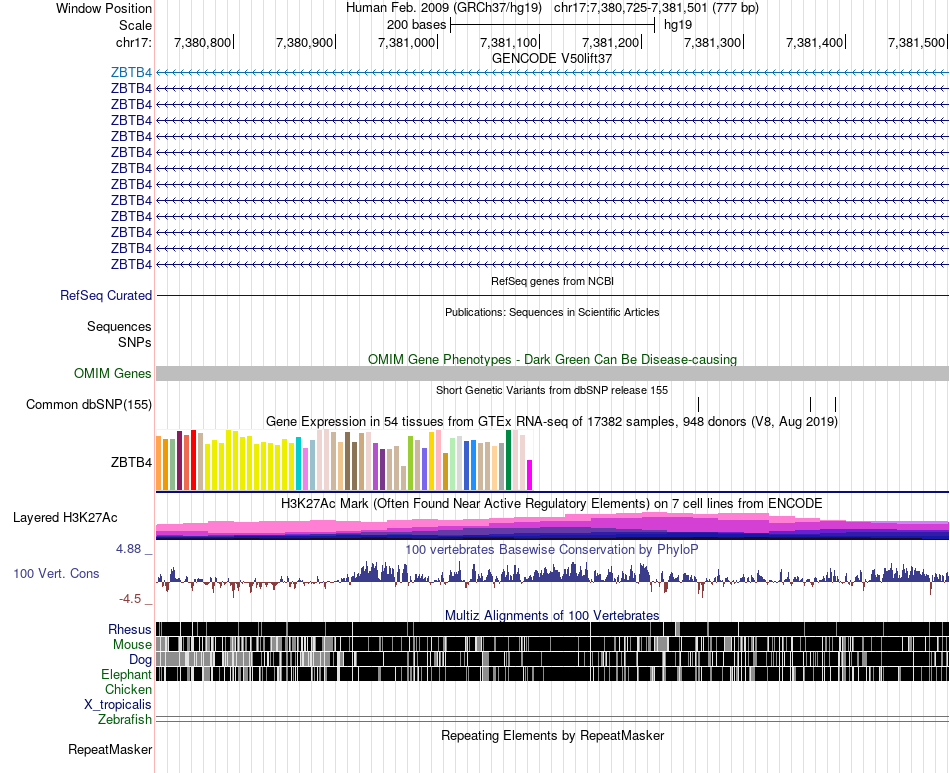The width and height of the screenshot is (950, 773).
Task: Click the Mouse alignment label
Action: point(132,645)
